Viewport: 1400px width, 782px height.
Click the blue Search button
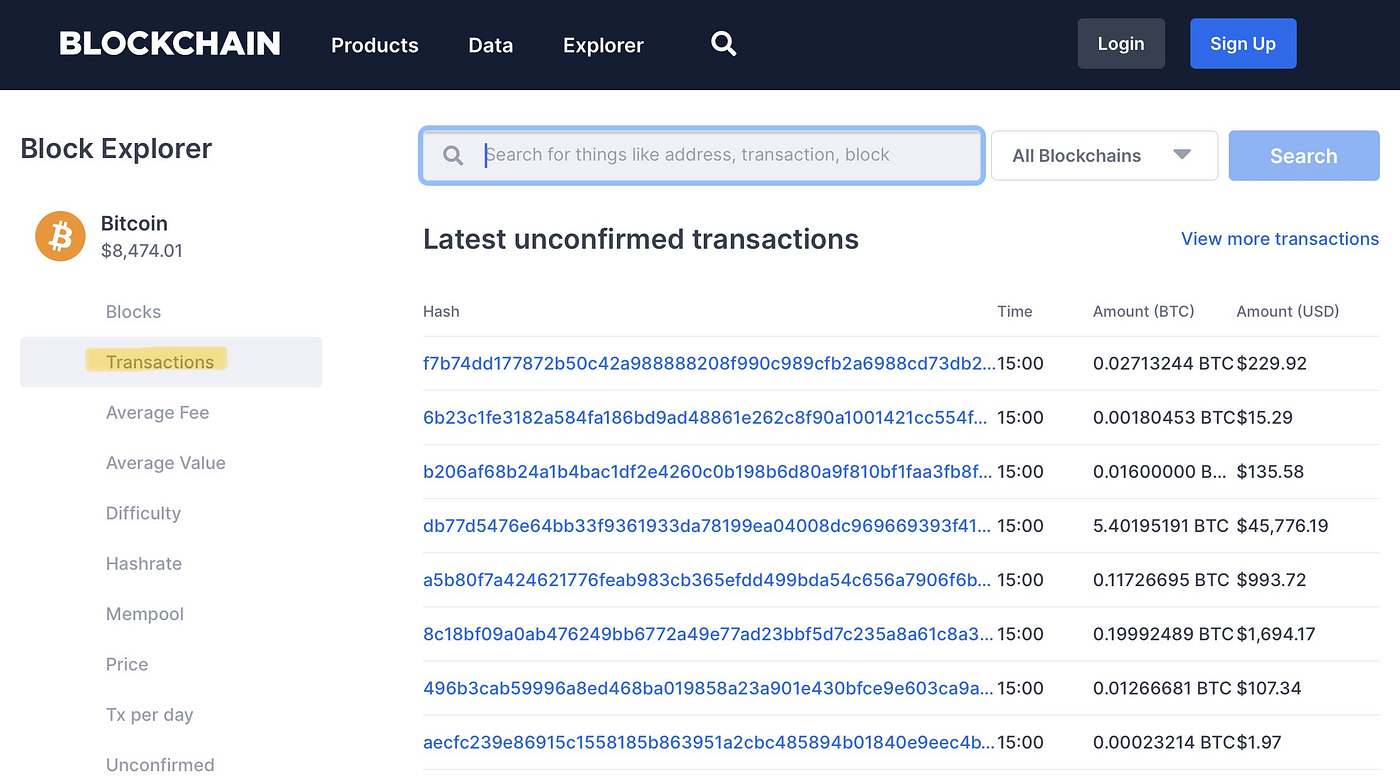point(1304,156)
